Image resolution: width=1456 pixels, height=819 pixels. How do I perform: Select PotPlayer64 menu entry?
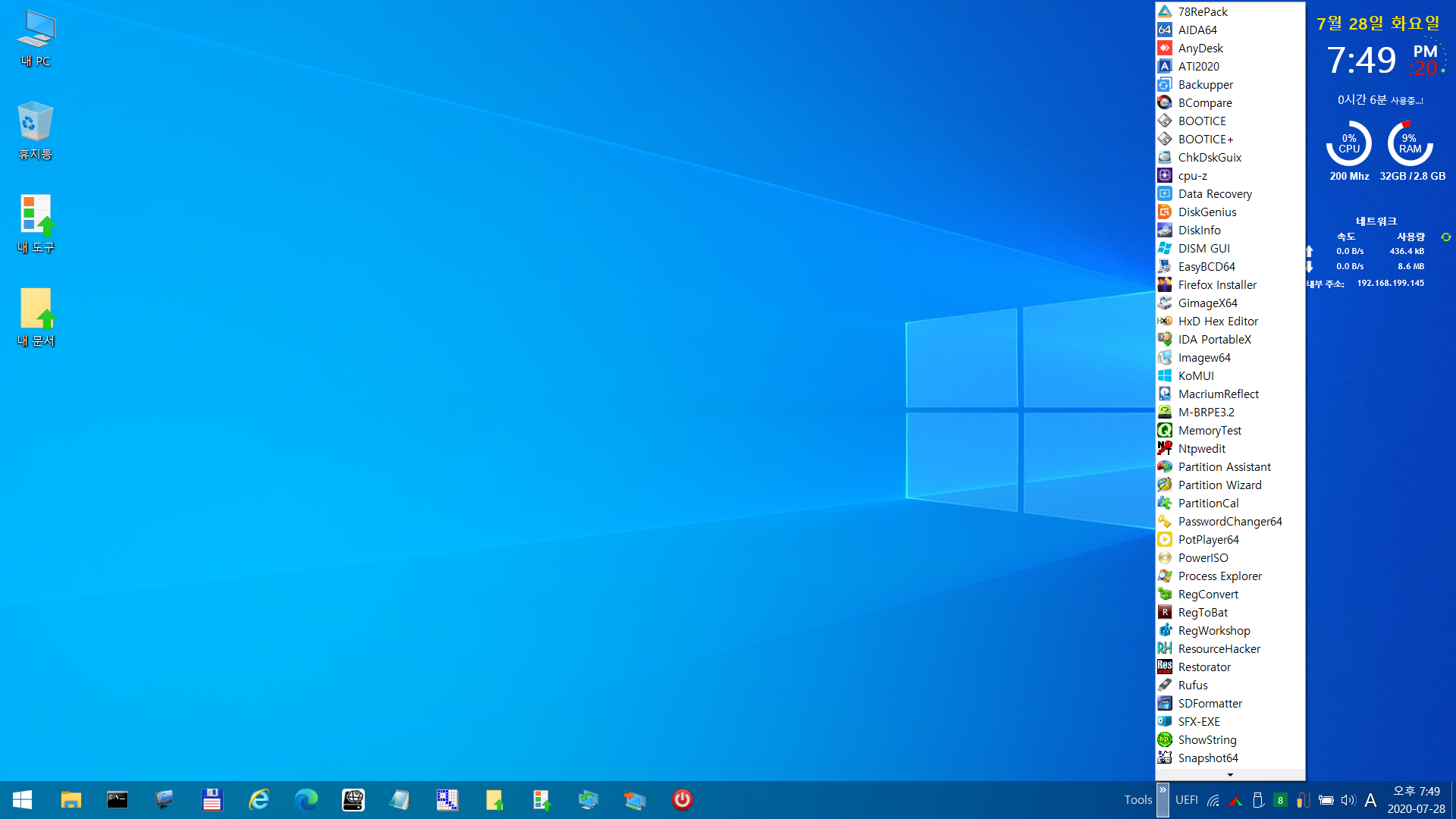pos(1230,539)
